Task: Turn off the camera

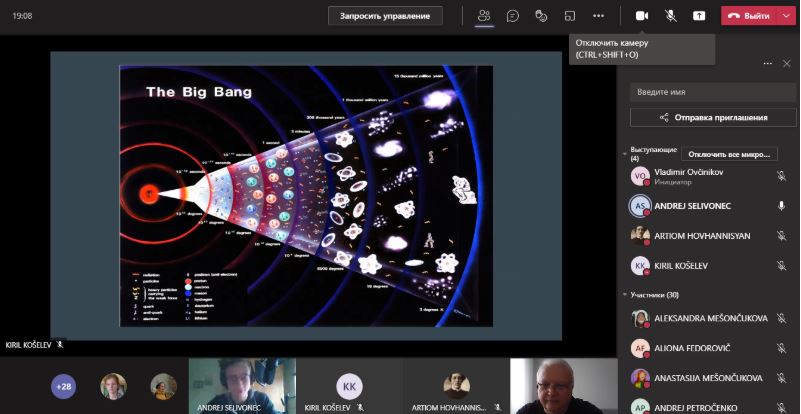Action: [x=642, y=16]
